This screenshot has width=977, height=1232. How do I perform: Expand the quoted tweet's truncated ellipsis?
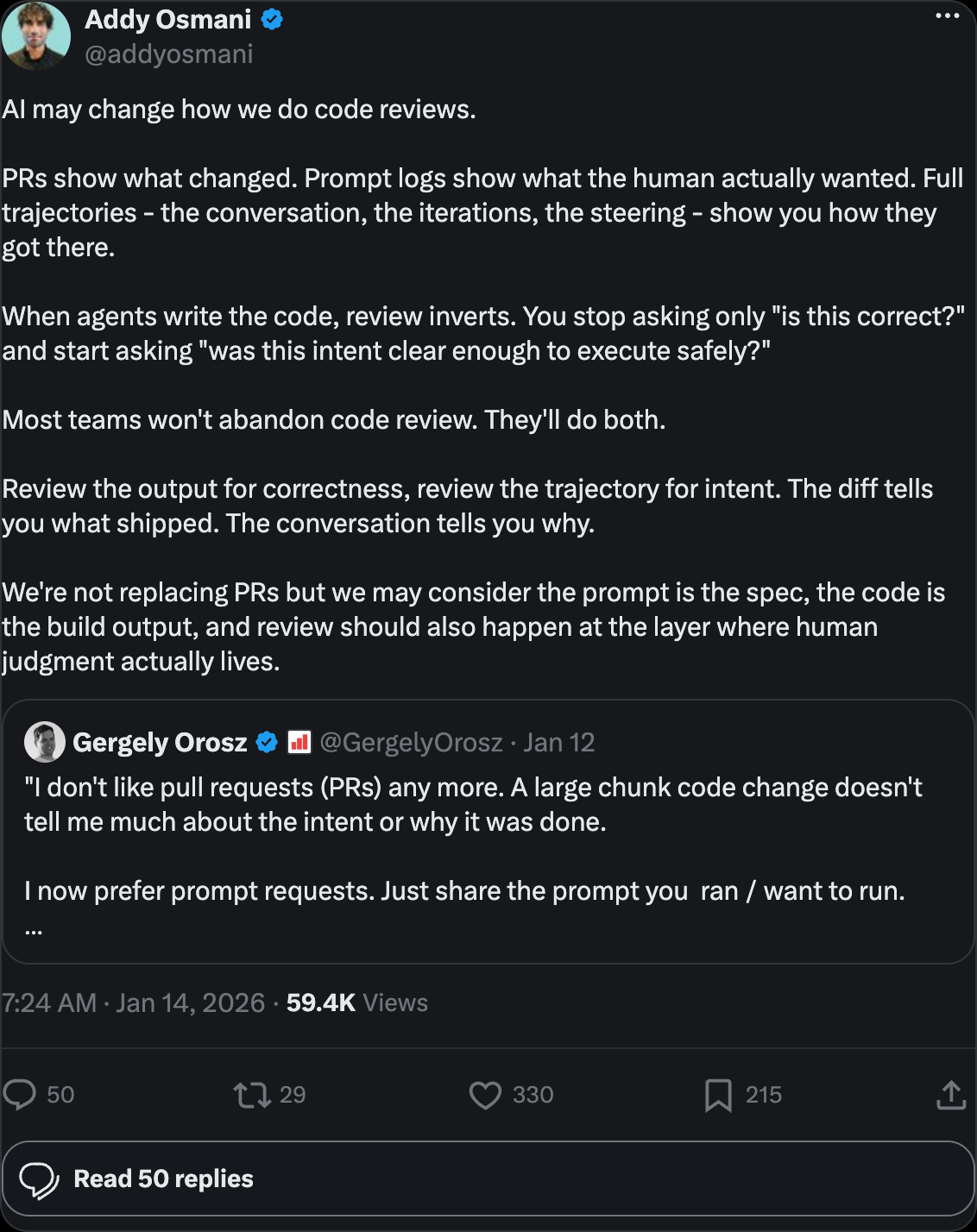coord(34,930)
